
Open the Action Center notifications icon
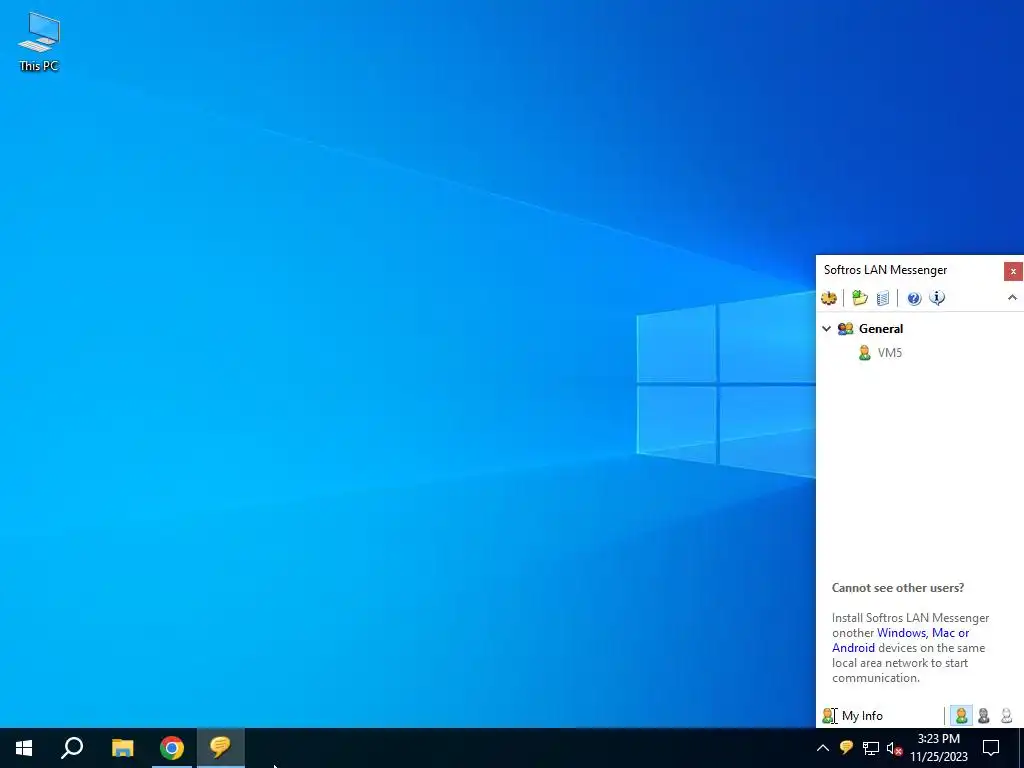pos(991,748)
